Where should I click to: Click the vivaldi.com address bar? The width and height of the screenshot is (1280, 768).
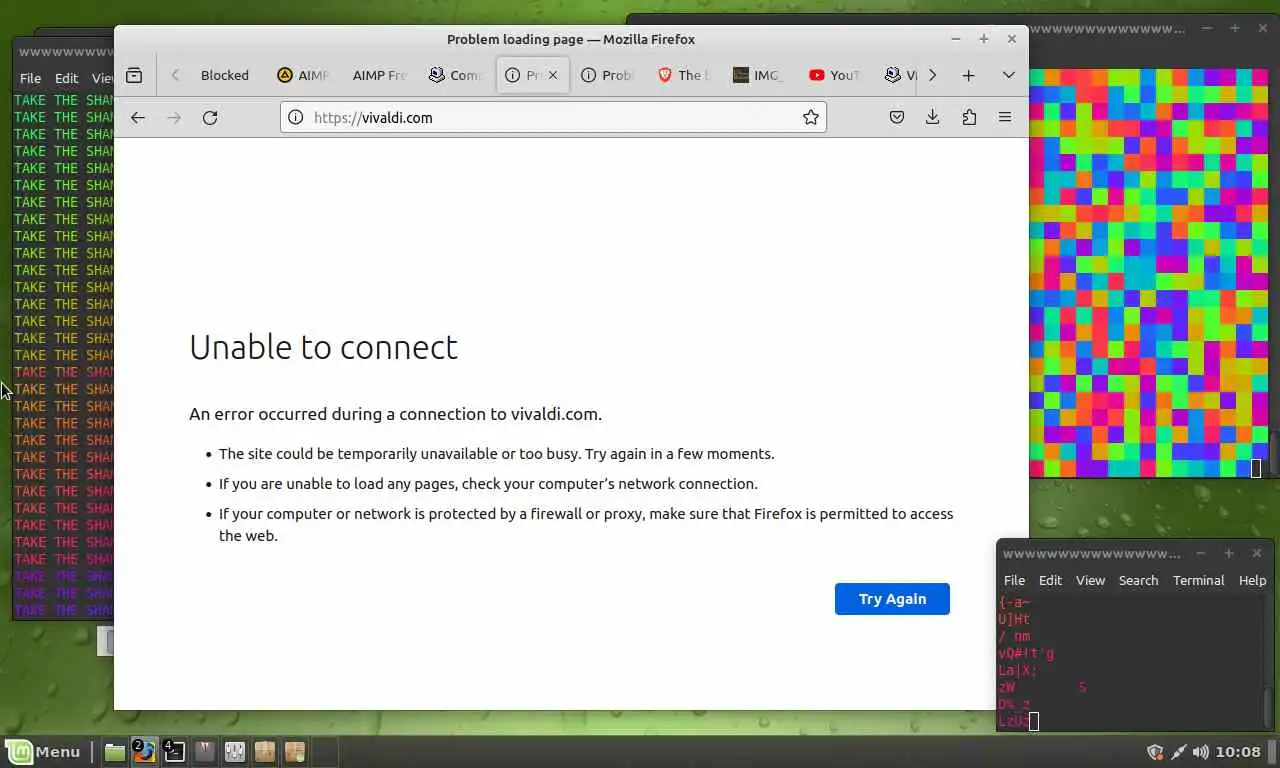click(x=553, y=117)
